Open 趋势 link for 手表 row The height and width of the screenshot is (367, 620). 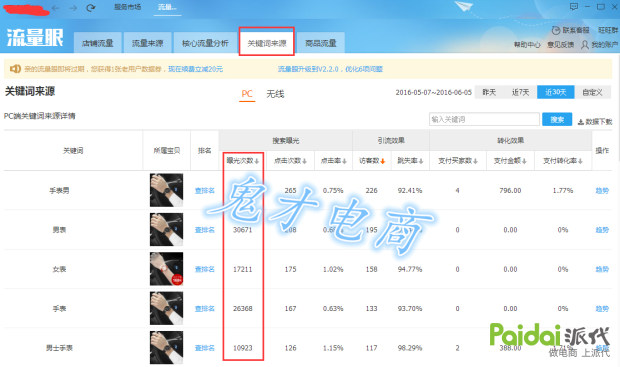tap(602, 308)
